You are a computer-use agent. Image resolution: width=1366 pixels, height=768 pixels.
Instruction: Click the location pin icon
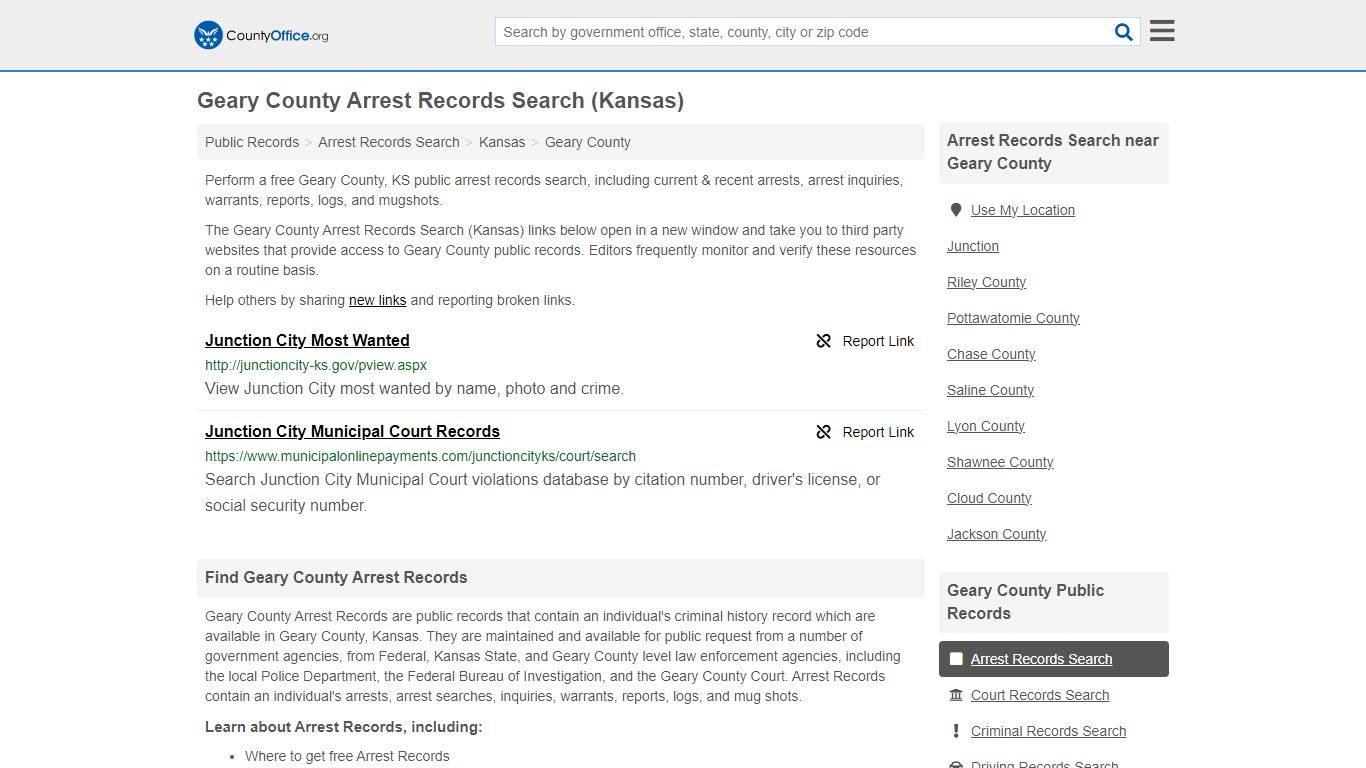click(956, 210)
